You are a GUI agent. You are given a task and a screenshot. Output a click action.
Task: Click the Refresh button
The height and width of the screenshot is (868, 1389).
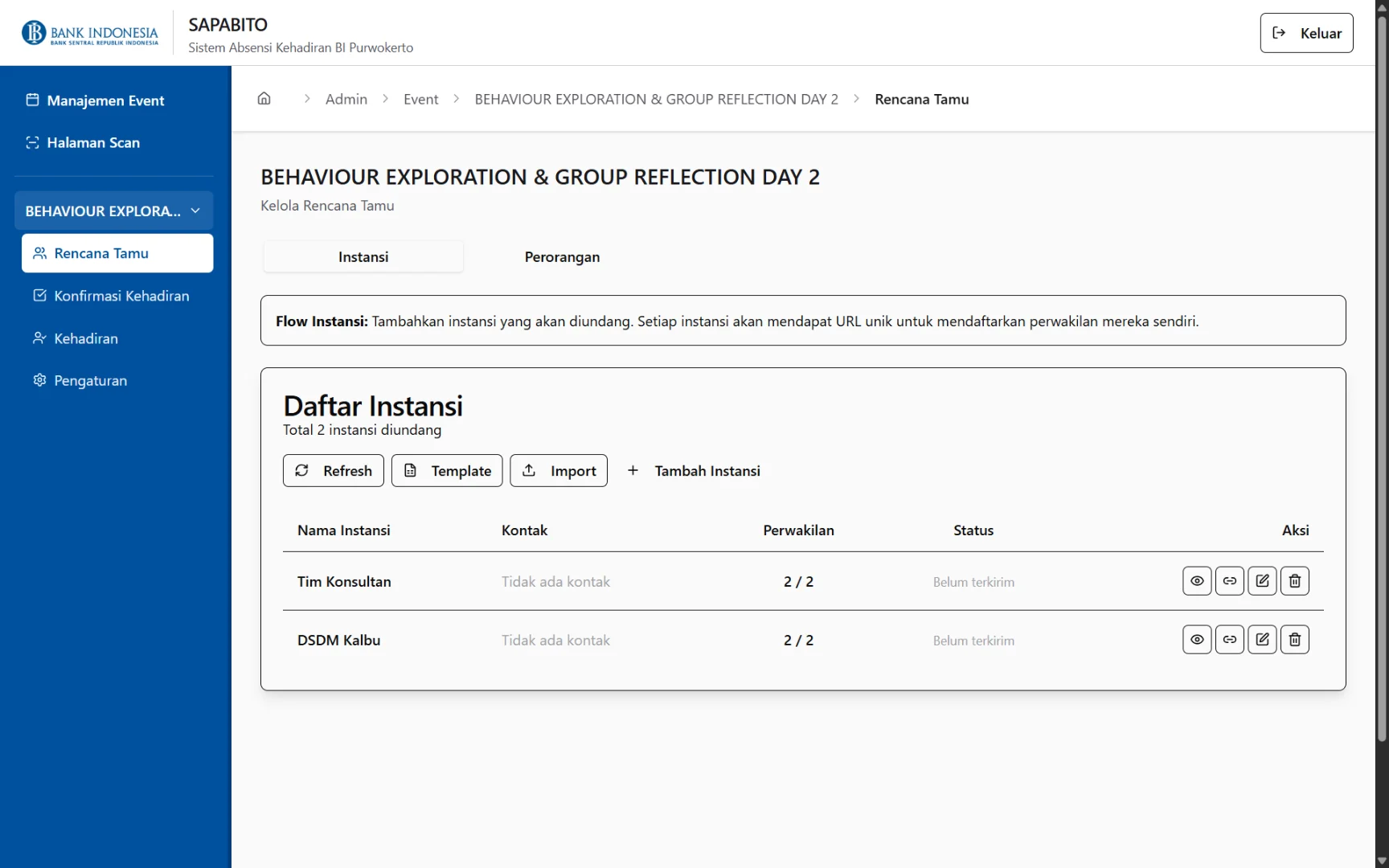[334, 471]
